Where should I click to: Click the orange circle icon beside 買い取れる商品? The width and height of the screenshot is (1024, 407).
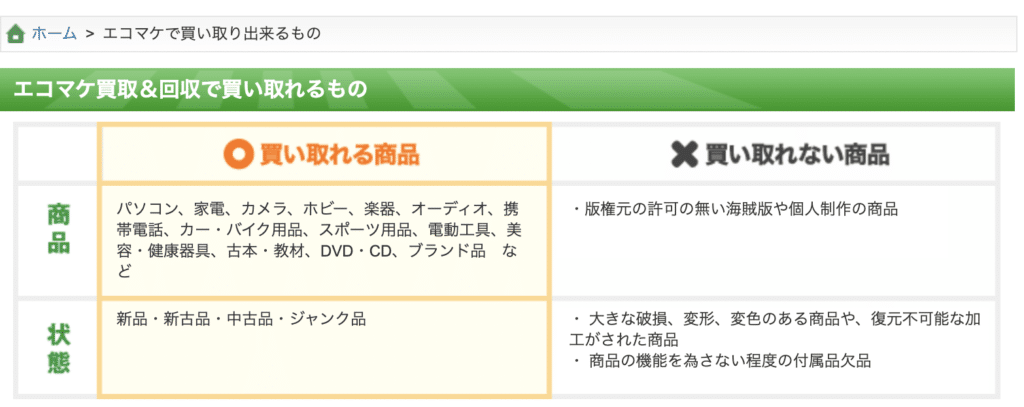[238, 155]
